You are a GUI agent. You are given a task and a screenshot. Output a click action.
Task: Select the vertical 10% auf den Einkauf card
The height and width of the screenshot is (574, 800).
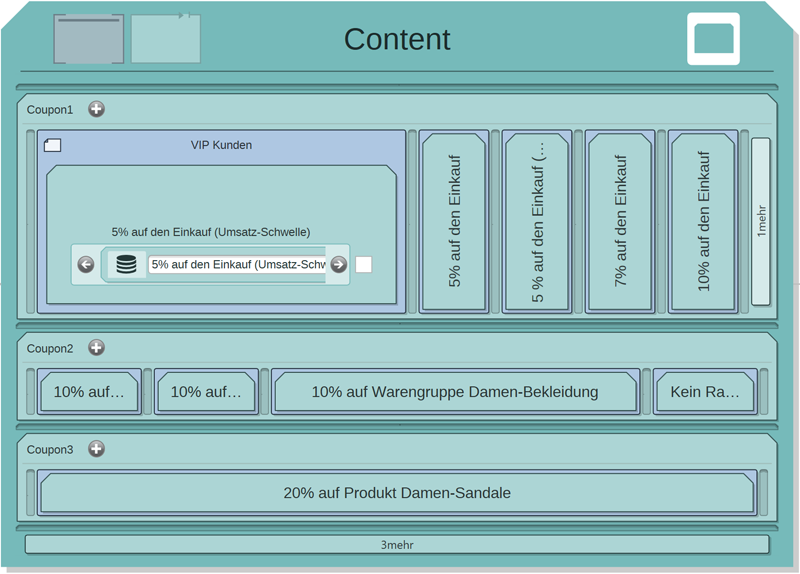click(703, 221)
